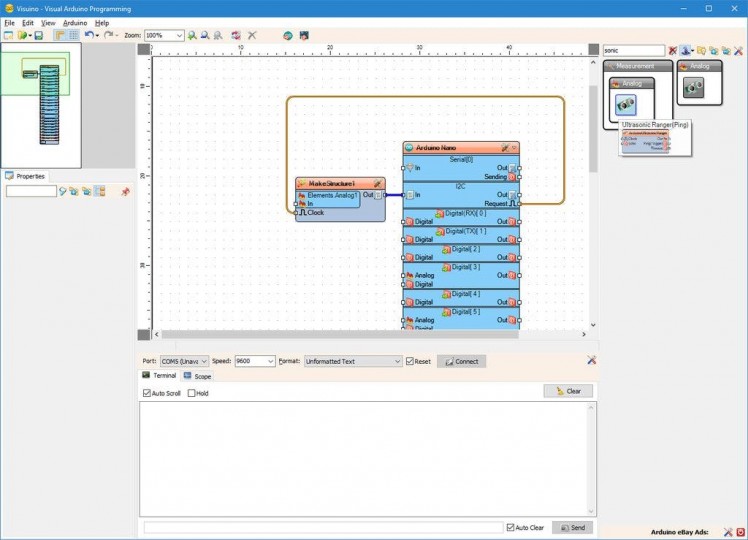Click the component search field containing sonic
Viewport: 748px width, 540px height.
(633, 50)
